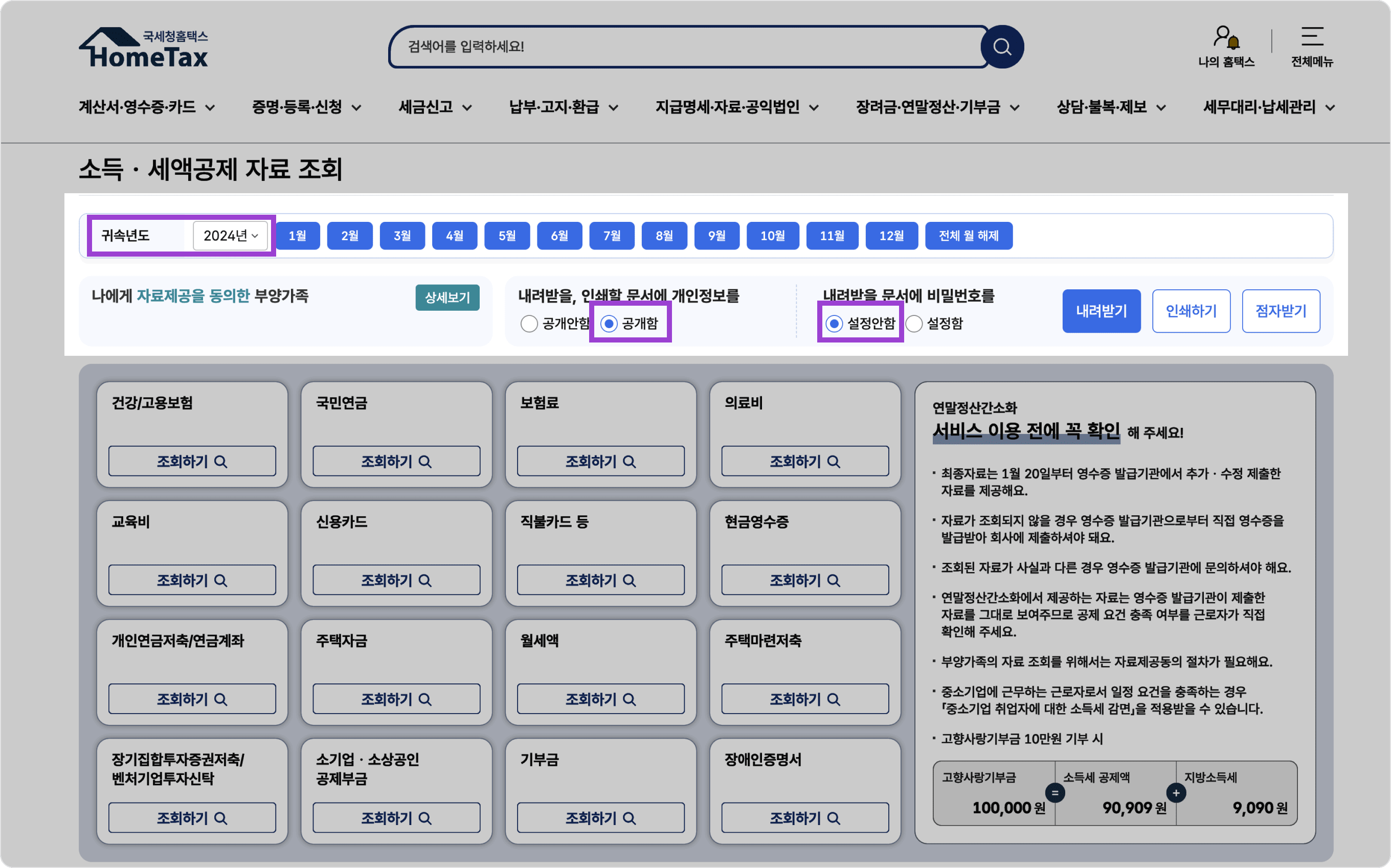Open the 귀속년도 2024년 dropdown
The image size is (1391, 868).
click(x=230, y=236)
